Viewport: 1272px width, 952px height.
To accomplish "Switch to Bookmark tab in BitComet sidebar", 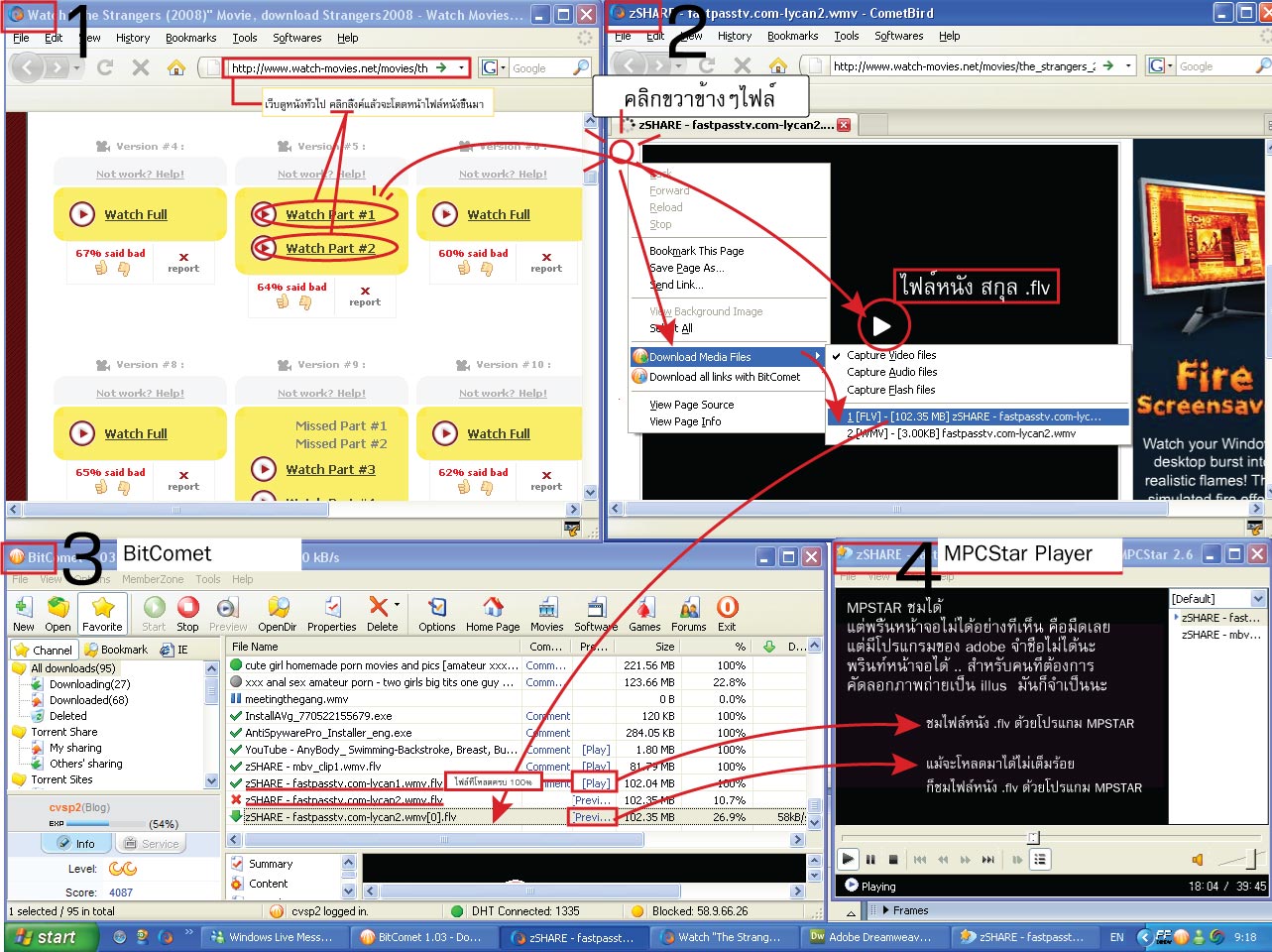I will click(x=116, y=650).
